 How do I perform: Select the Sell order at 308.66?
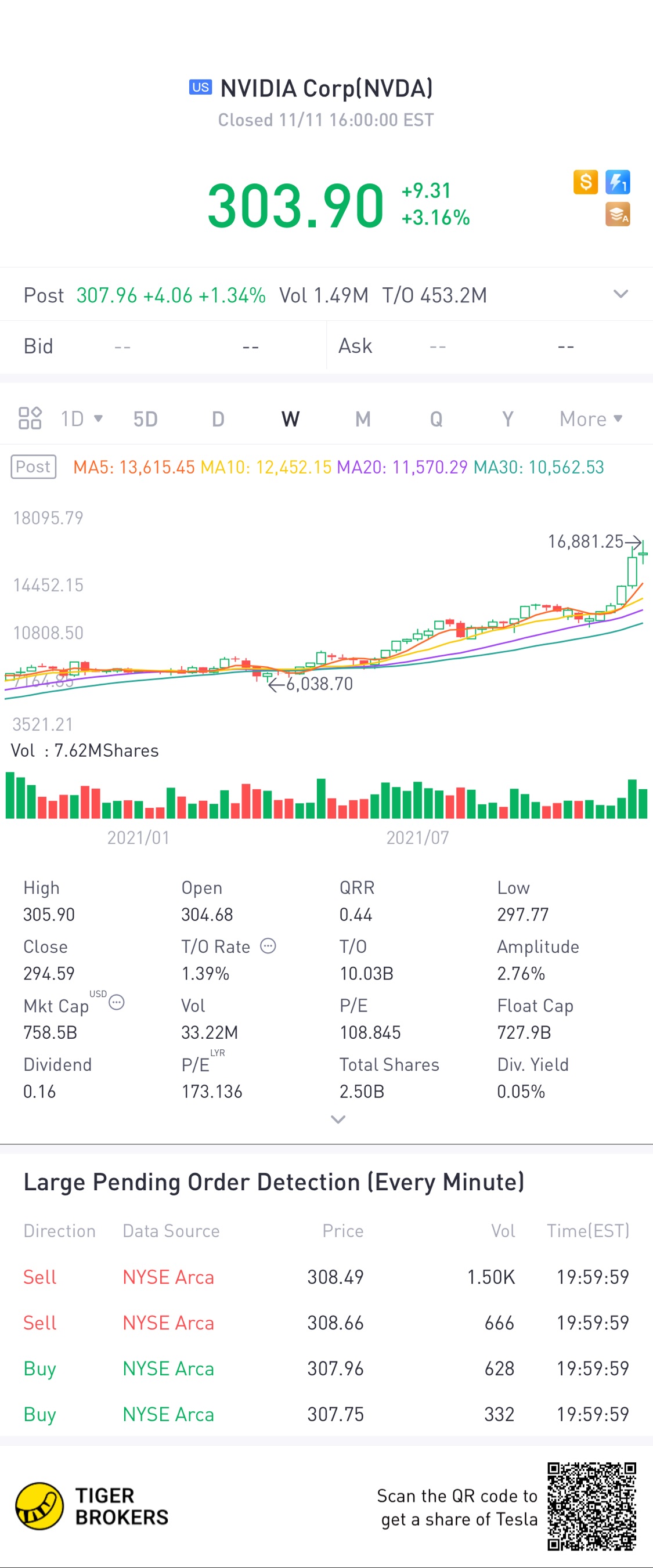pyautogui.click(x=326, y=1323)
